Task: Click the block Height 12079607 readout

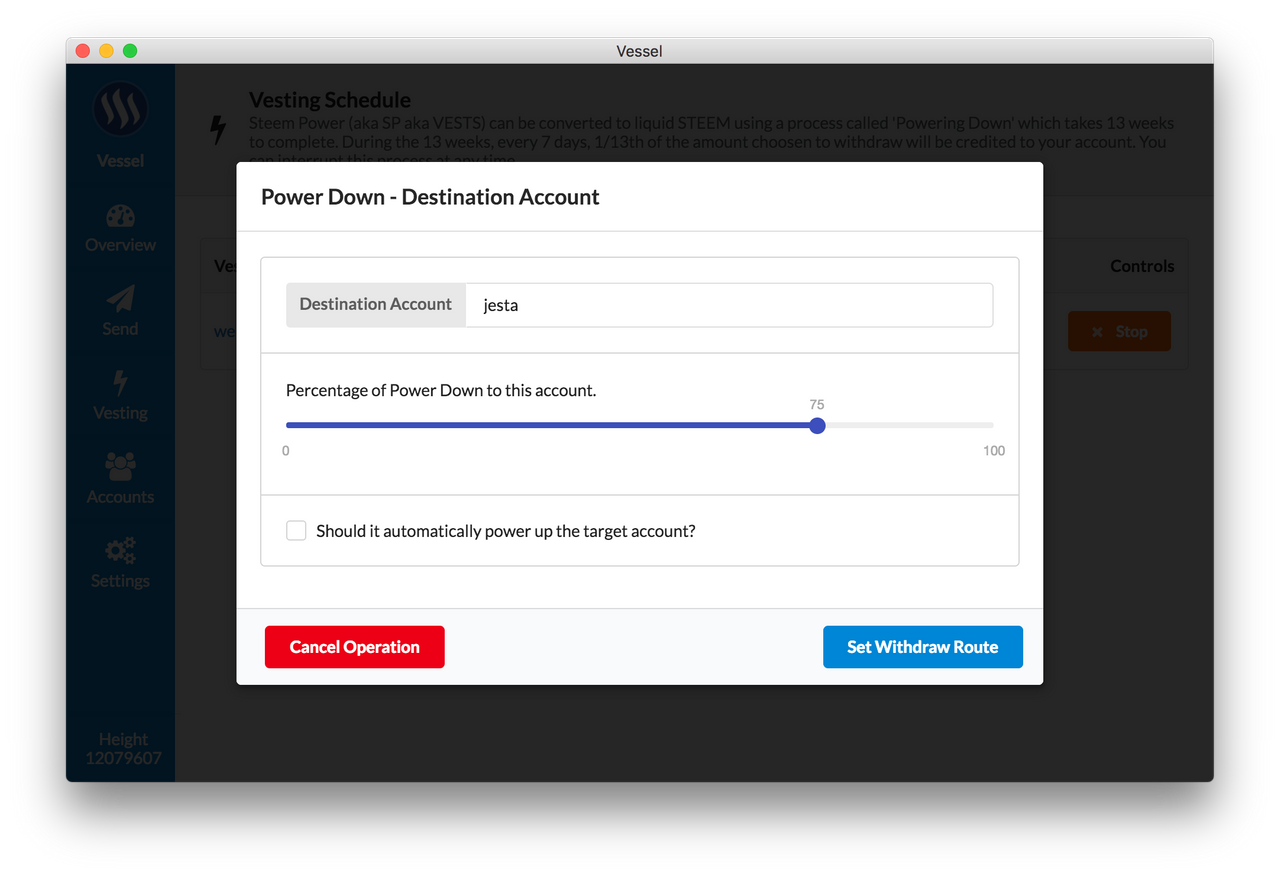Action: click(123, 749)
